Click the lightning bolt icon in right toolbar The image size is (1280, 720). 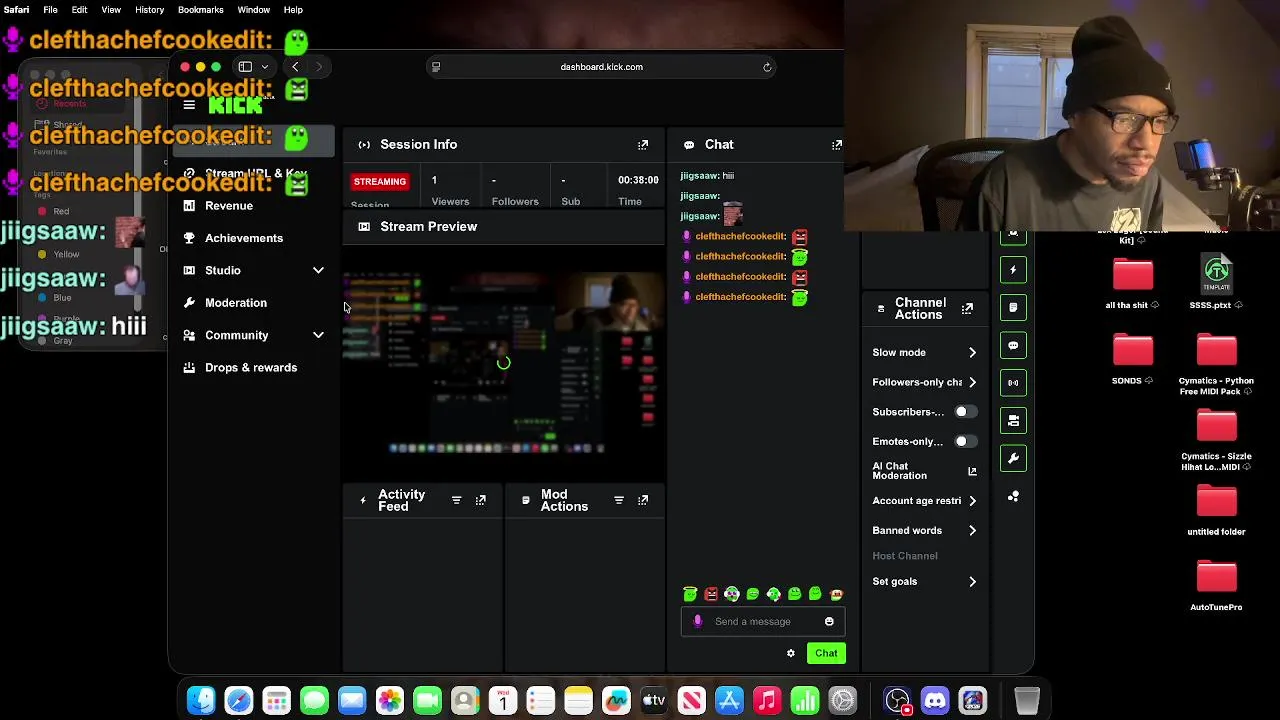1013,270
